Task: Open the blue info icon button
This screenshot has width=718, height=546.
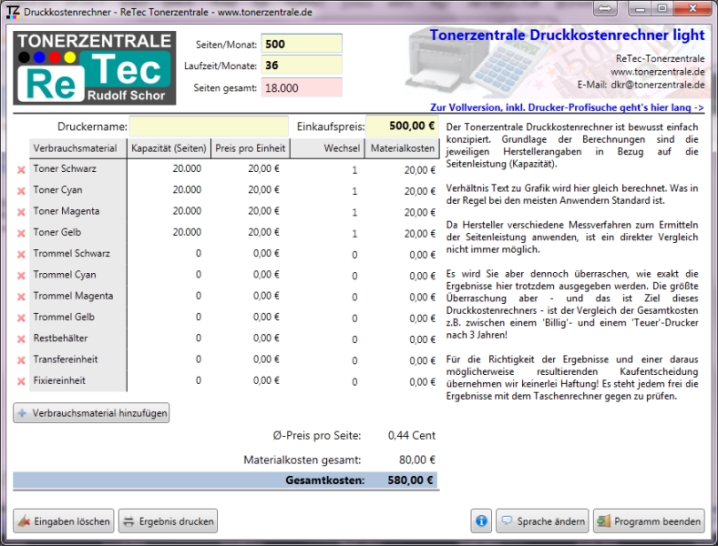Action: (x=481, y=521)
